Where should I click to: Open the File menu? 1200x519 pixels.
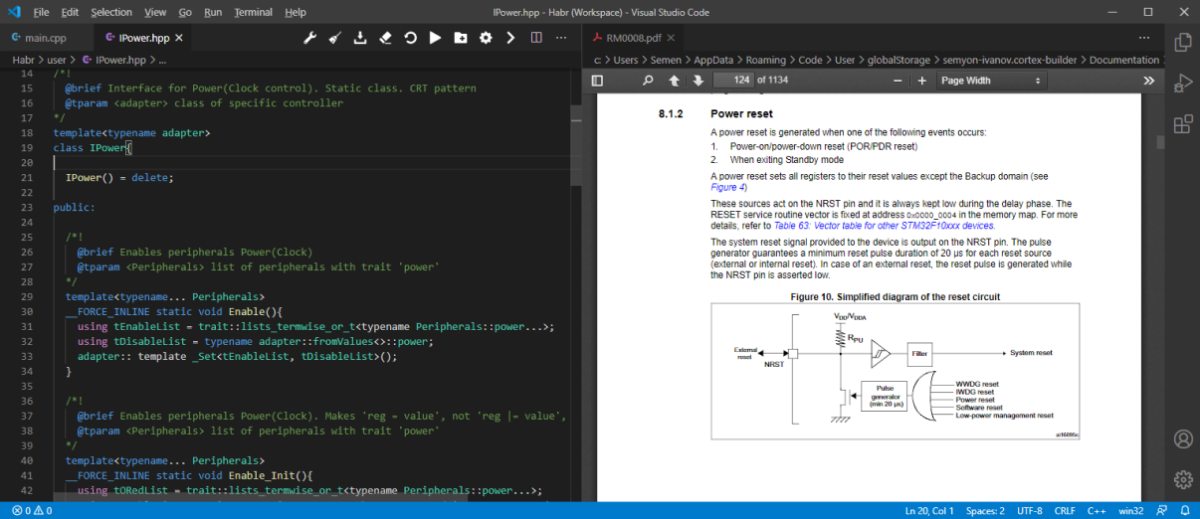(41, 12)
